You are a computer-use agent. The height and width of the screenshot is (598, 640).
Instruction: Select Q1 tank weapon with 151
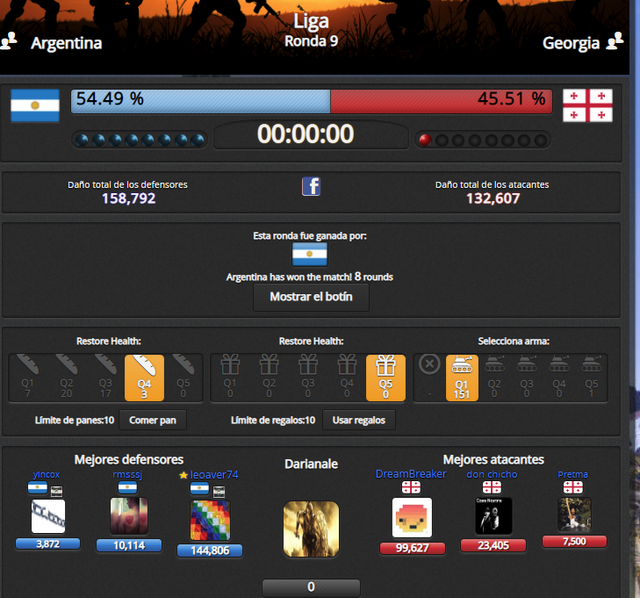point(462,378)
